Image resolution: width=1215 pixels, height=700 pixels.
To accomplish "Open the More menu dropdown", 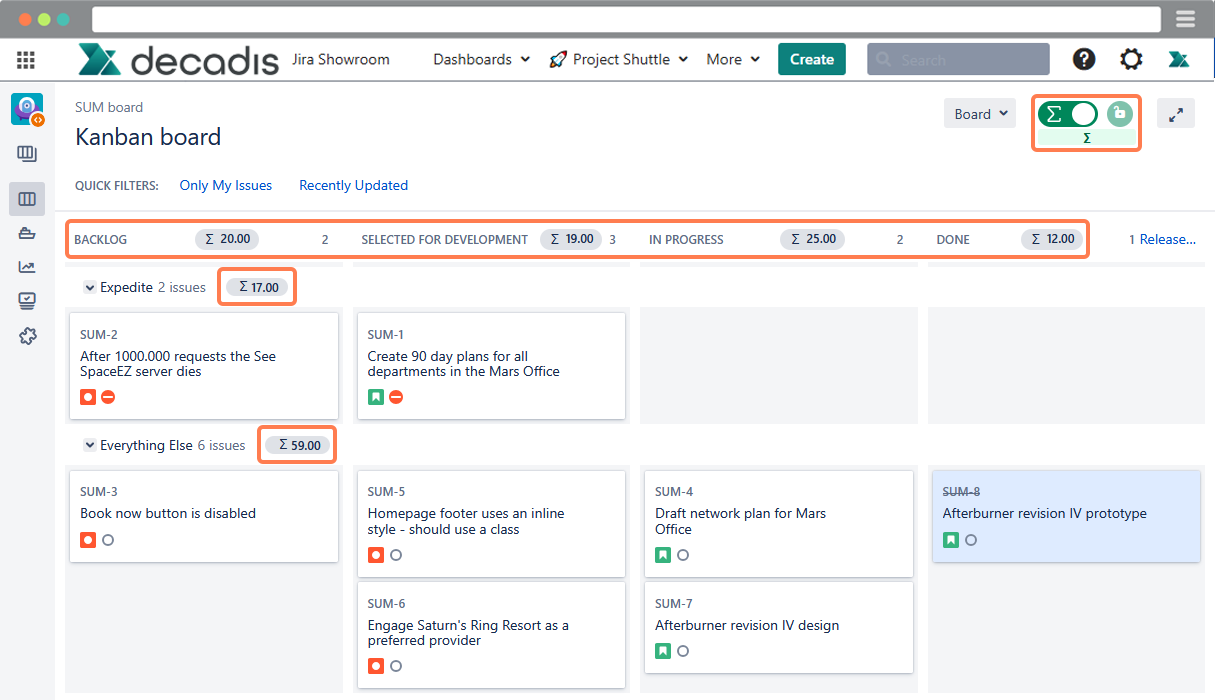I will coord(733,59).
